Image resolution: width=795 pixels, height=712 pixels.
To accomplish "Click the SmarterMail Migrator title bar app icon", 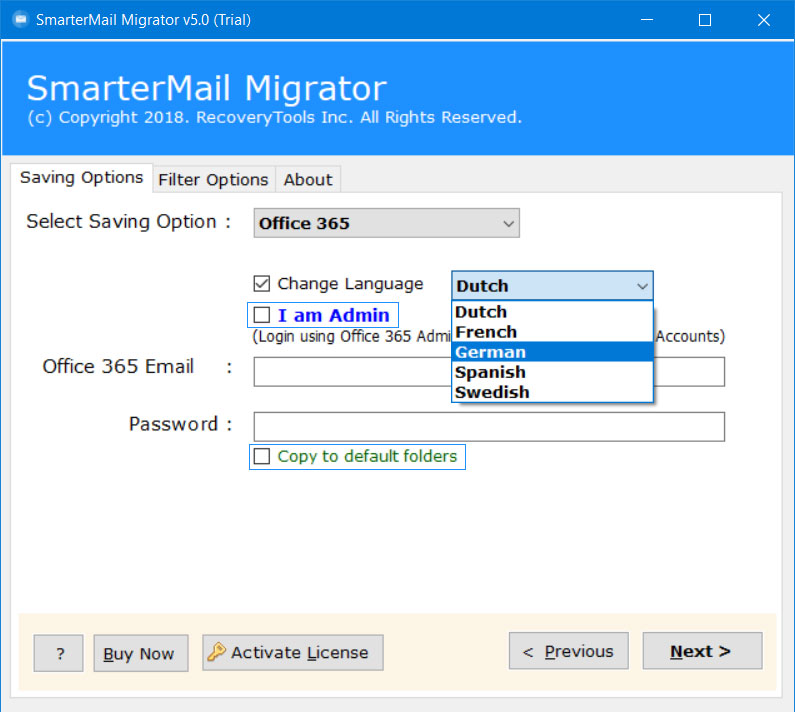I will (x=20, y=20).
